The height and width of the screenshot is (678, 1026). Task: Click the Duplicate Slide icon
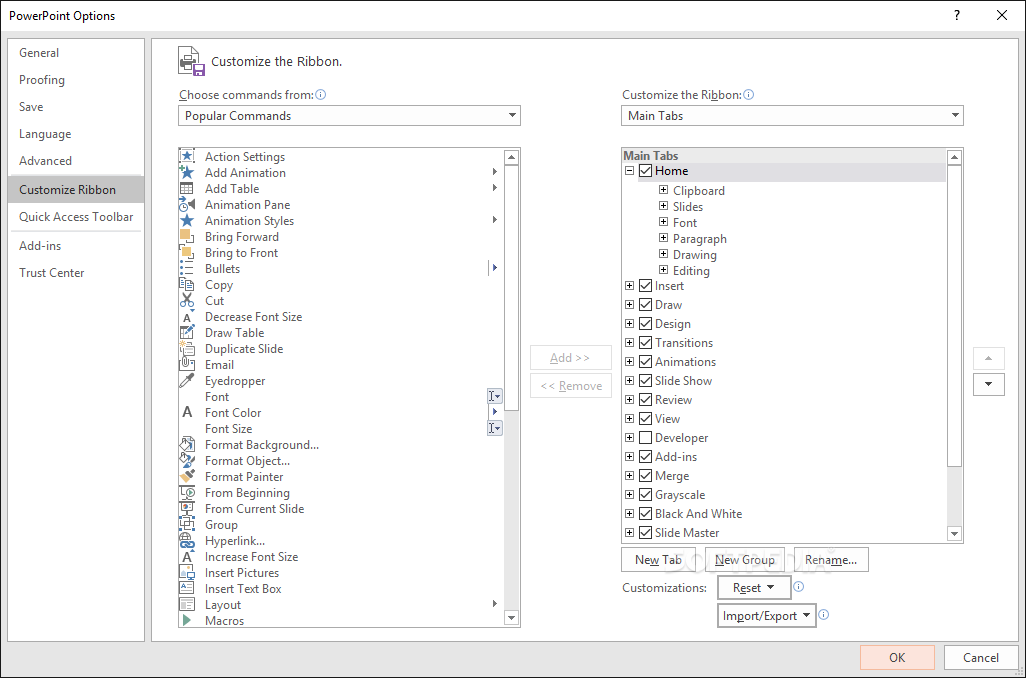pyautogui.click(x=187, y=349)
